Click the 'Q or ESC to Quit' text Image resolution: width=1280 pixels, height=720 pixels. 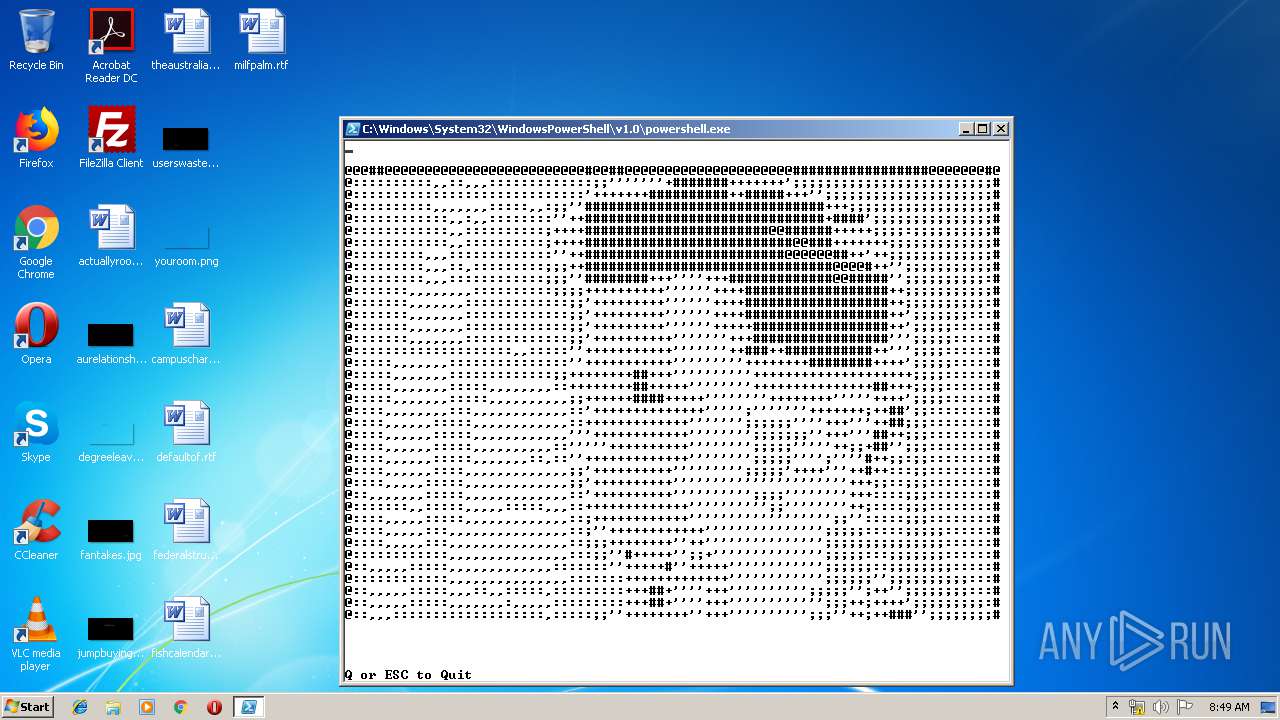pyautogui.click(x=408, y=675)
